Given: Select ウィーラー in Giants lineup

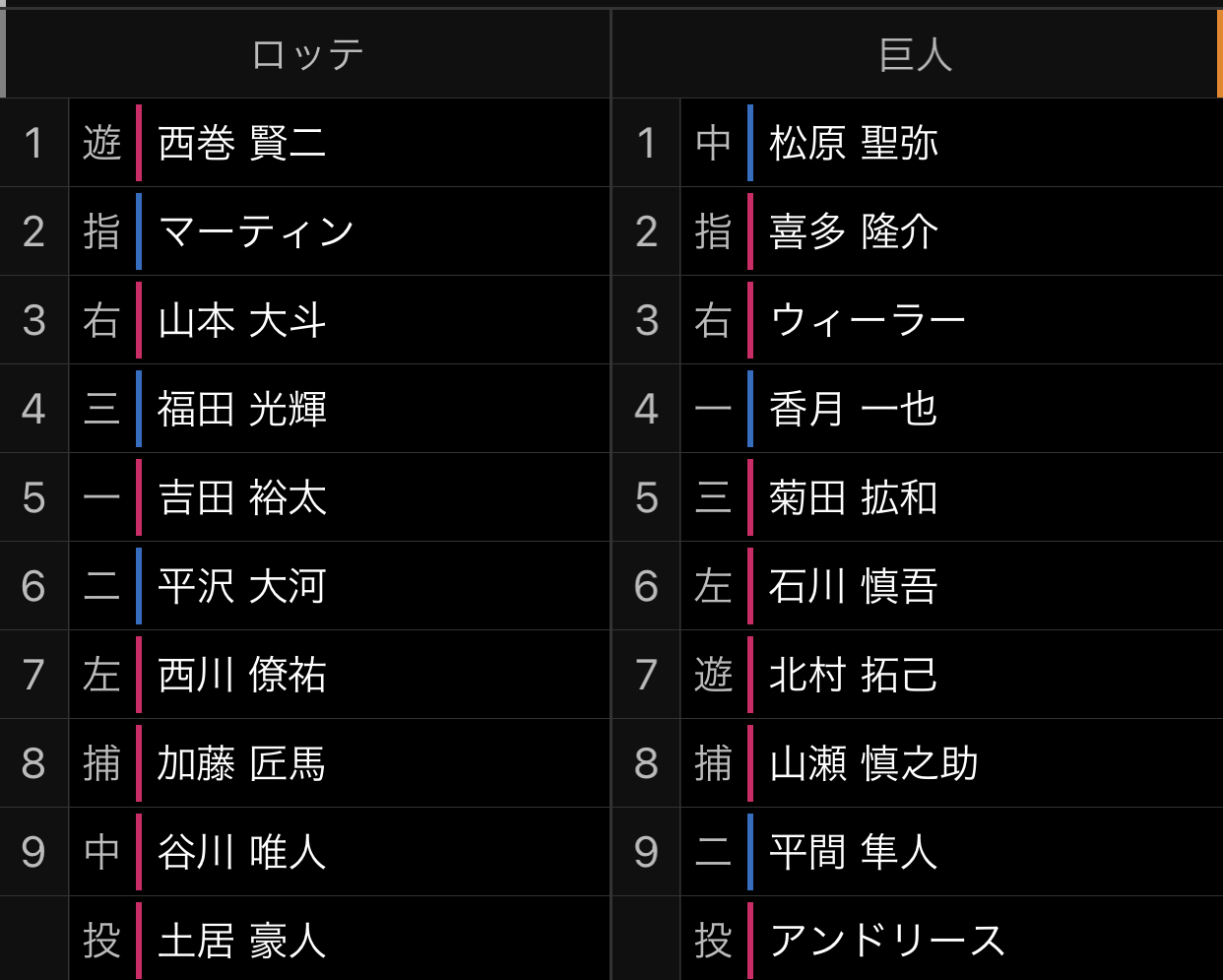Looking at the screenshot, I should coord(867,320).
